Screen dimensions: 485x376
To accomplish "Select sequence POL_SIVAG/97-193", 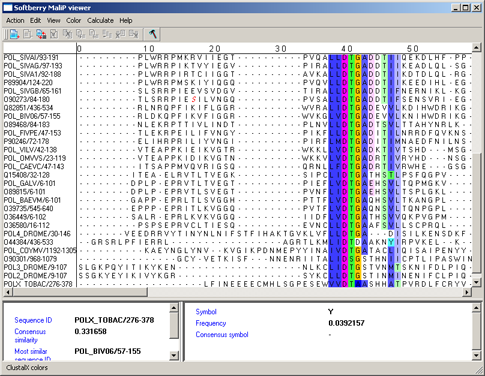I will tap(33, 66).
